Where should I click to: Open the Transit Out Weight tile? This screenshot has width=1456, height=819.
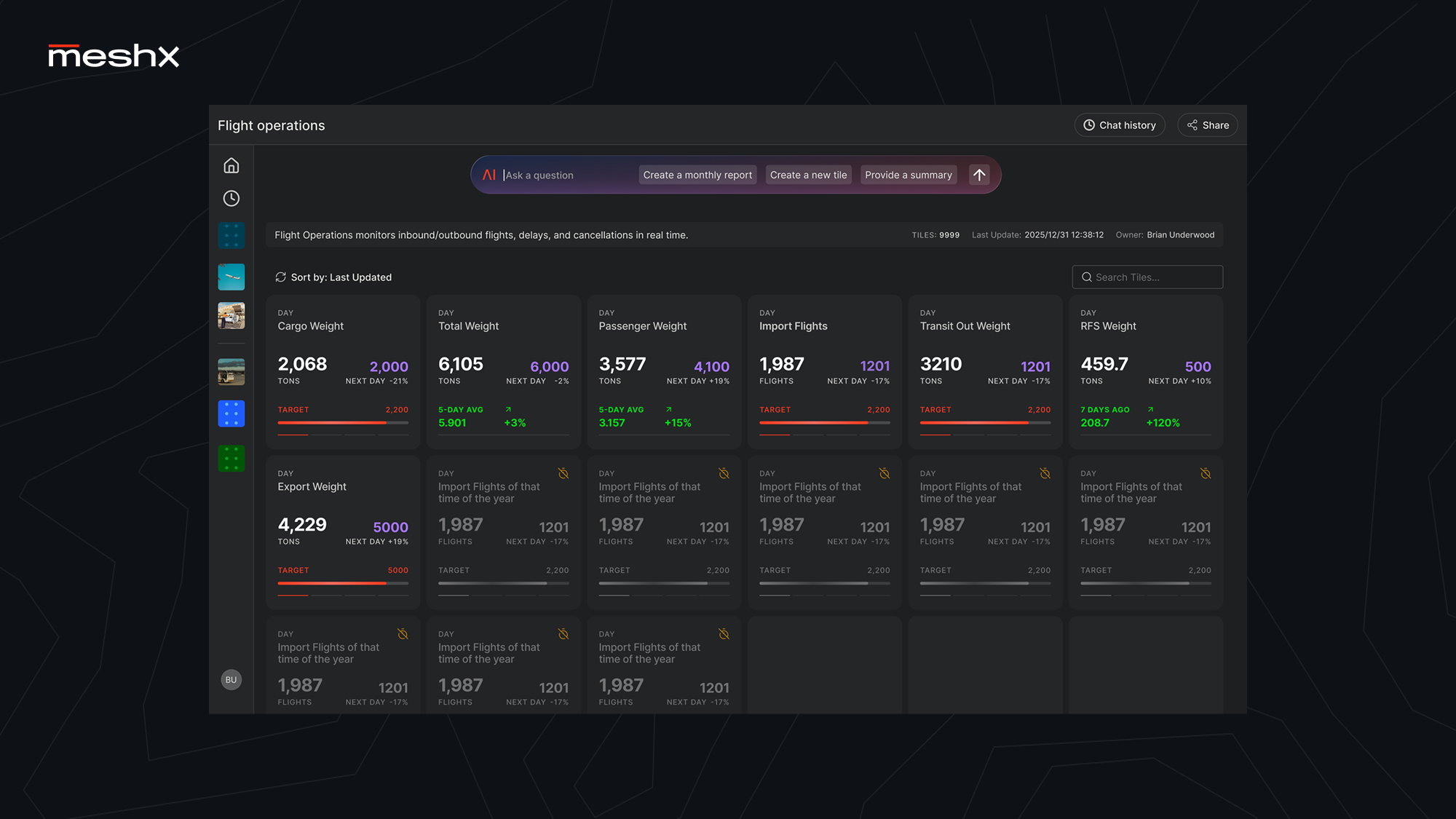point(985,372)
